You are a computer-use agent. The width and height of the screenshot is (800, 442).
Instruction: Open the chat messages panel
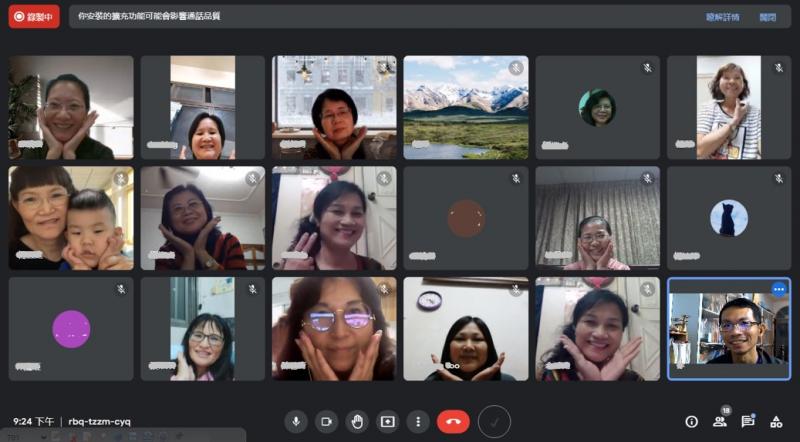tap(747, 422)
